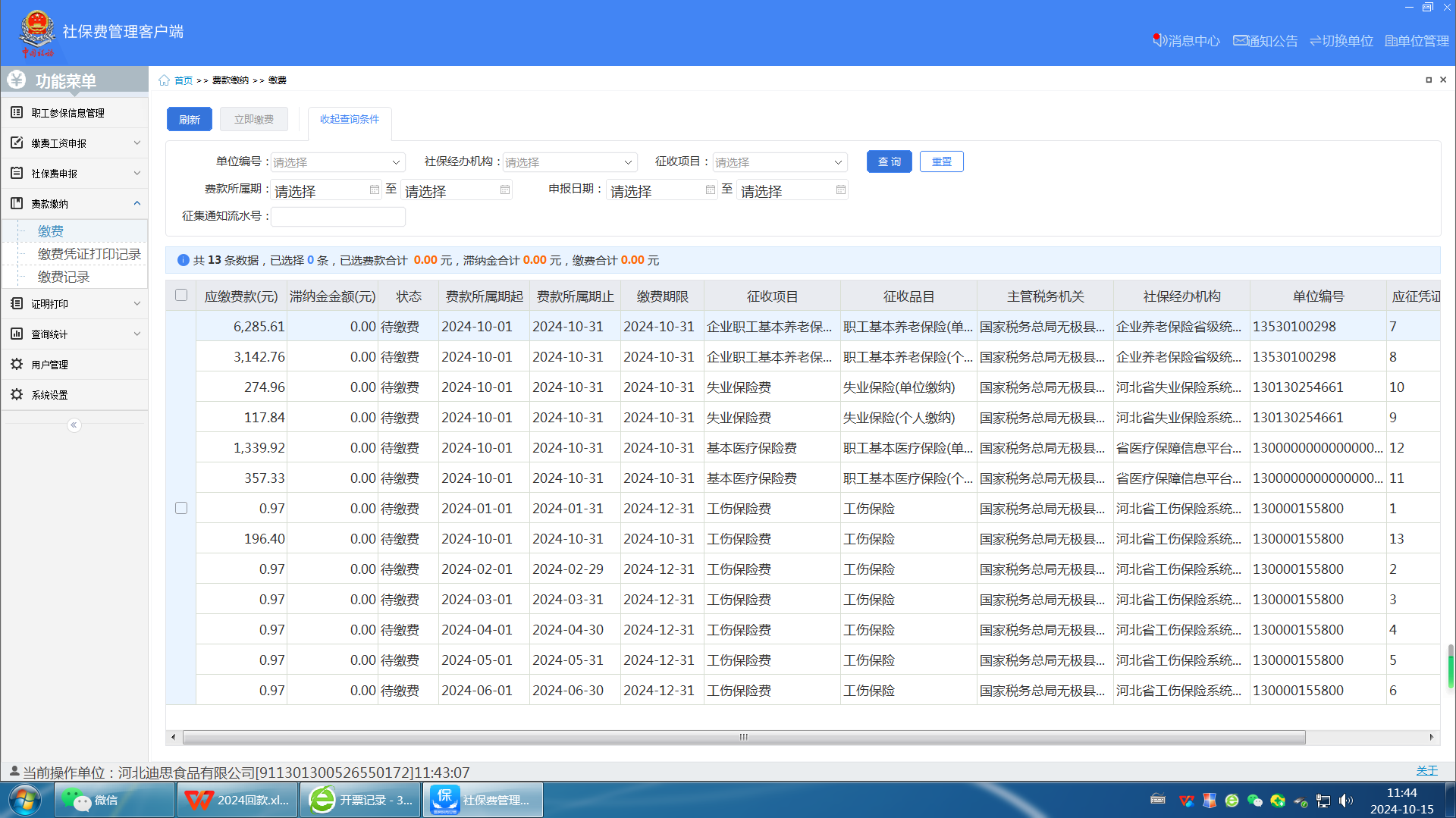This screenshot has width=1456, height=818.
Task: Click the 社保费申报 menu icon
Action: click(x=17, y=174)
